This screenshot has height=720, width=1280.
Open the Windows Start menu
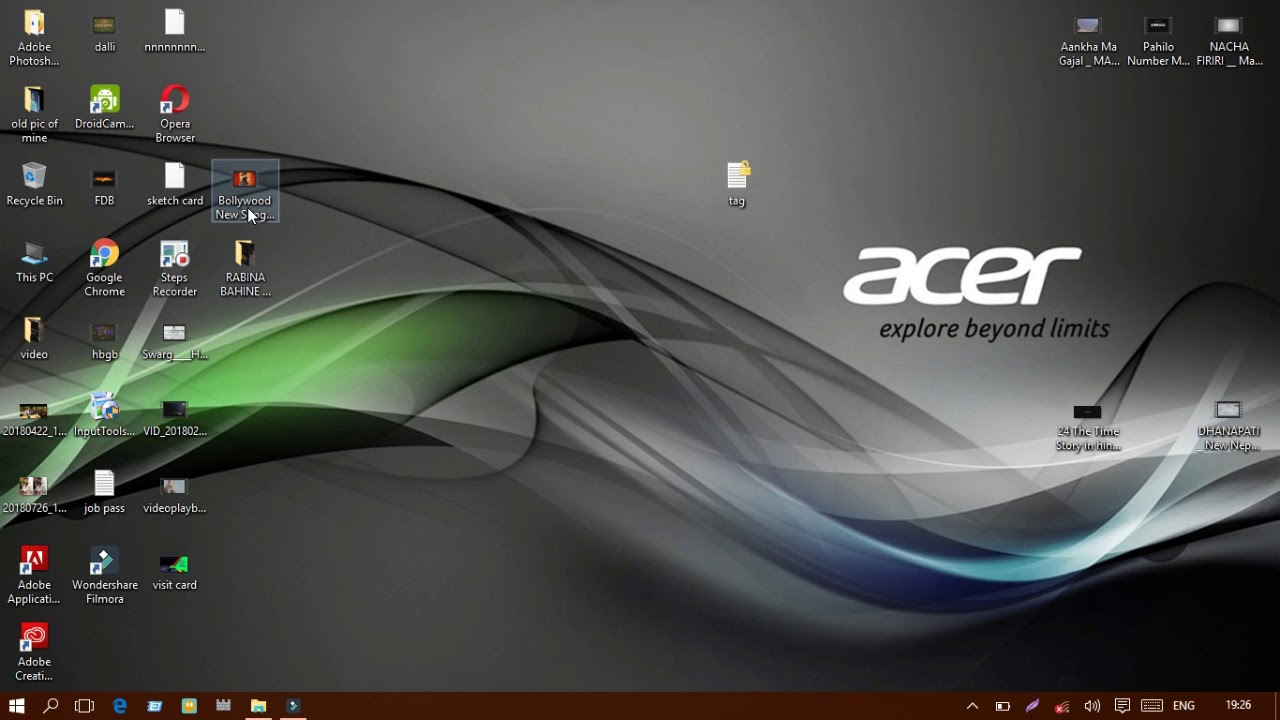pos(16,706)
